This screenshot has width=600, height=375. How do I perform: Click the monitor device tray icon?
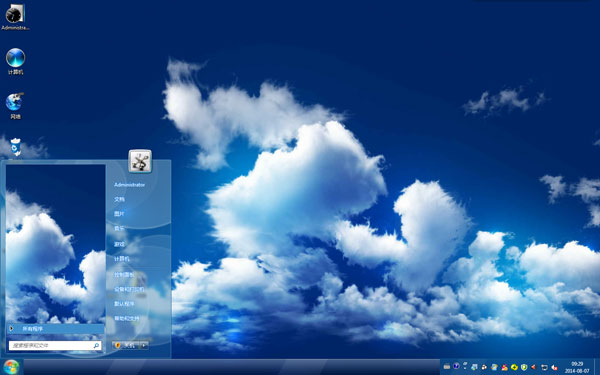[544, 367]
